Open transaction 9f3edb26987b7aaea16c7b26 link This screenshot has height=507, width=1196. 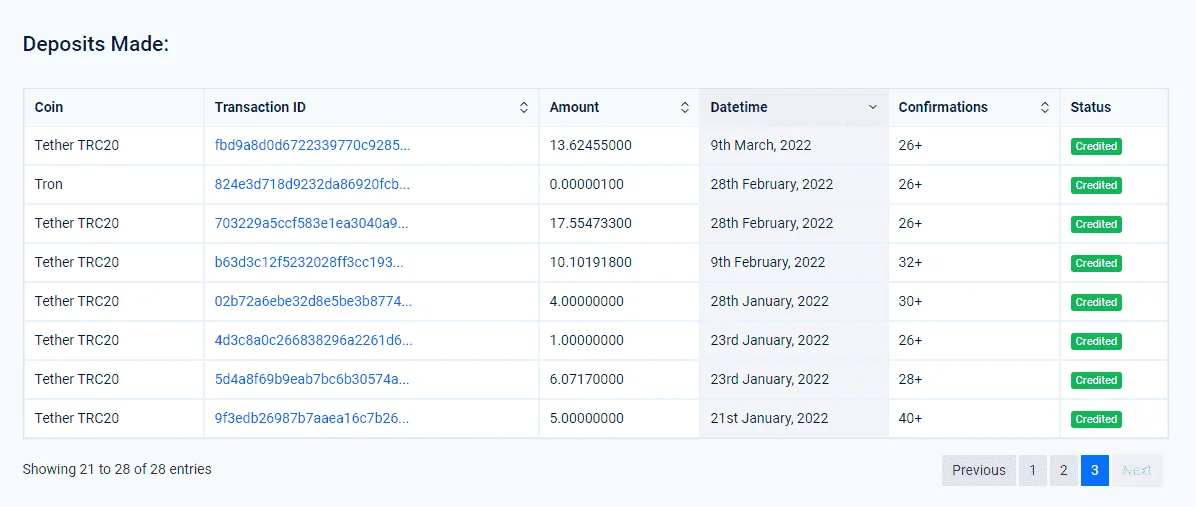(x=311, y=418)
